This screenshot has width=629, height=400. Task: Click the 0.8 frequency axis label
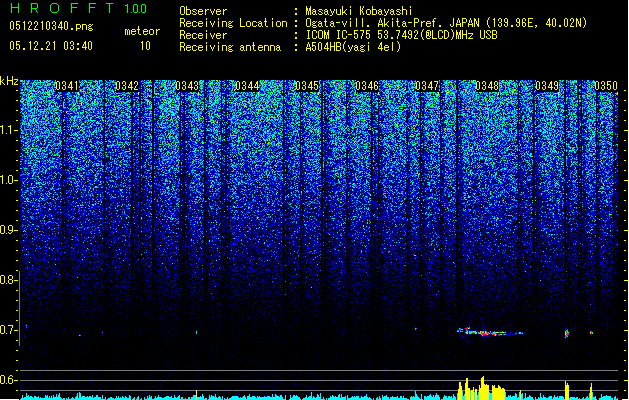pyautogui.click(x=8, y=280)
